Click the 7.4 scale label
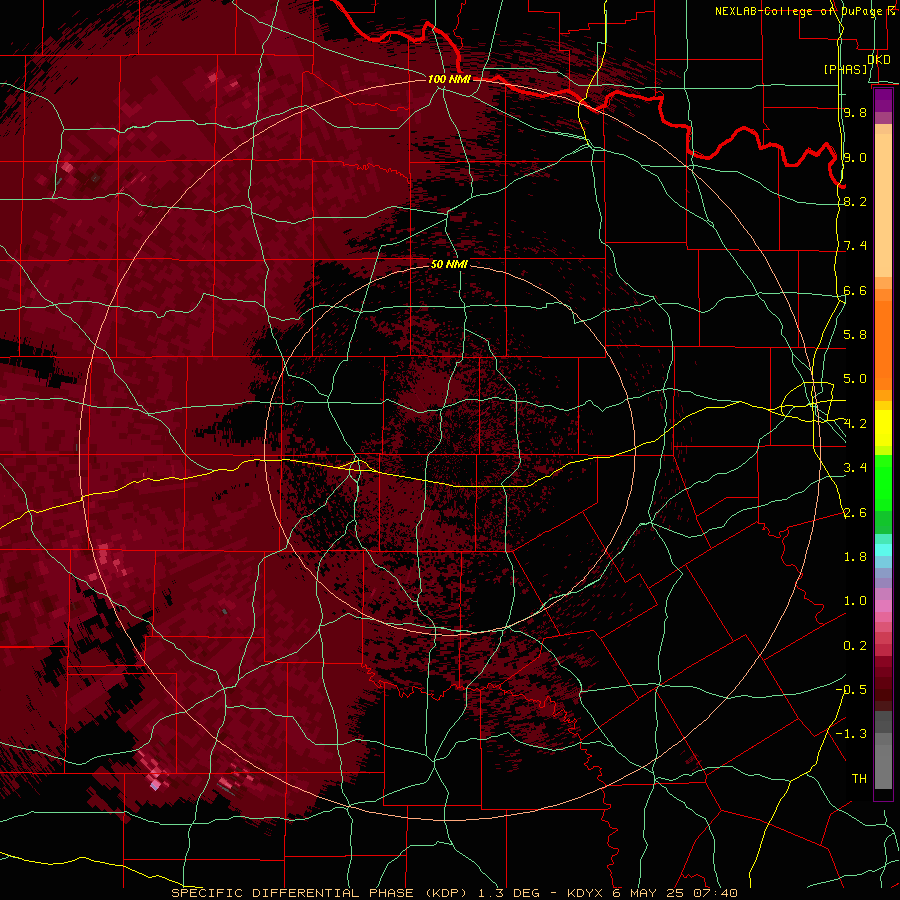The width and height of the screenshot is (900, 900). [x=855, y=246]
